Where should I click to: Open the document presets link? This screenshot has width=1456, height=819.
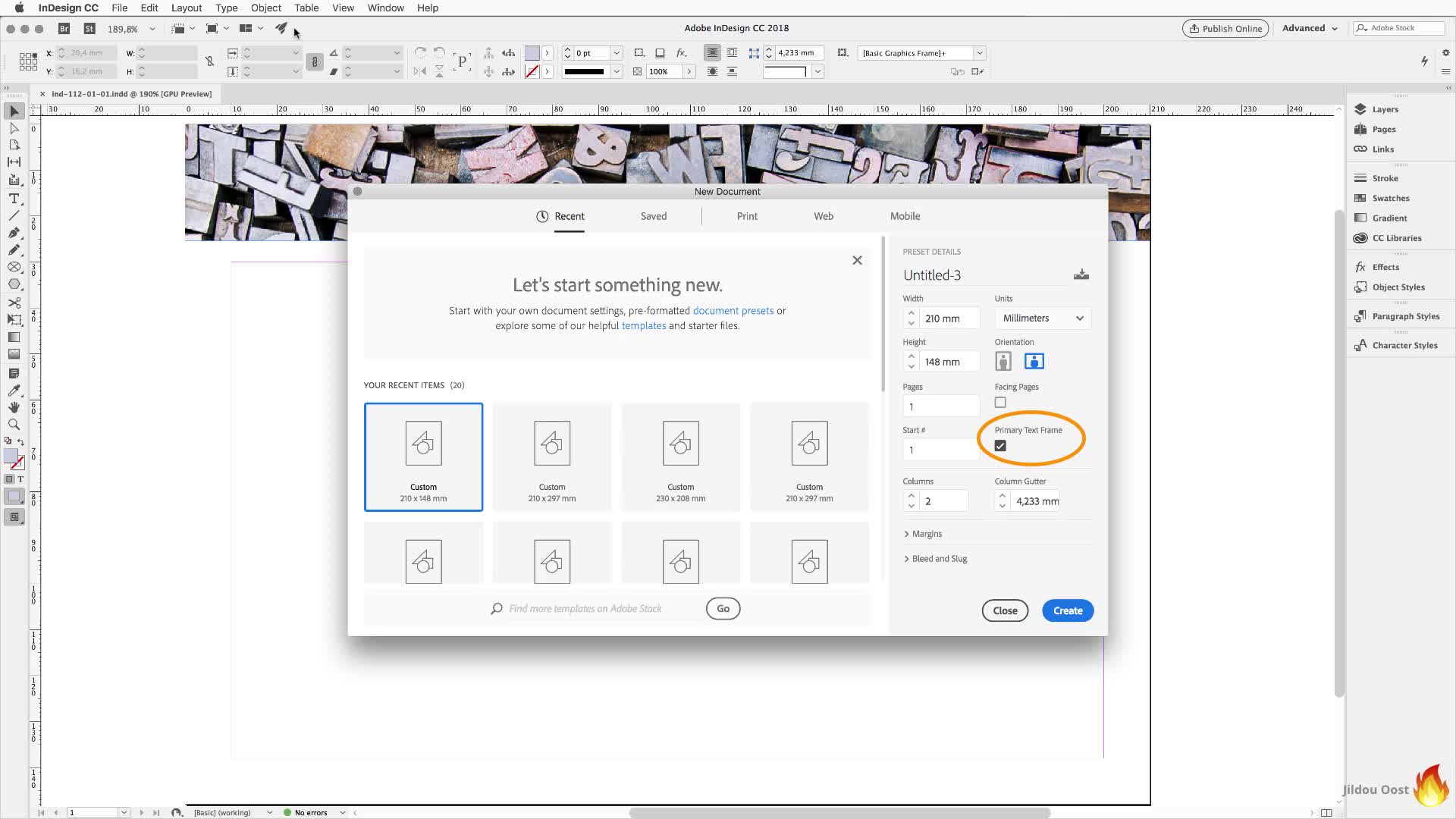click(733, 311)
